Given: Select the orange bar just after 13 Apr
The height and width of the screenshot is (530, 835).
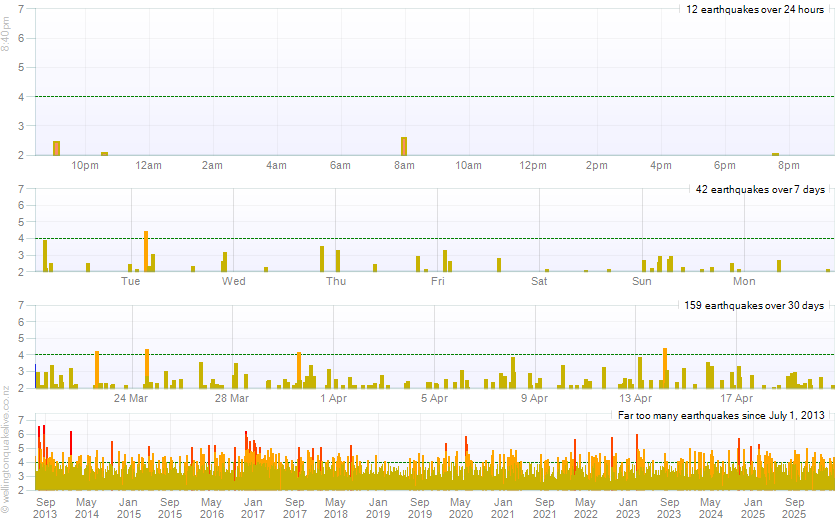Looking at the screenshot, I should coord(665,367).
